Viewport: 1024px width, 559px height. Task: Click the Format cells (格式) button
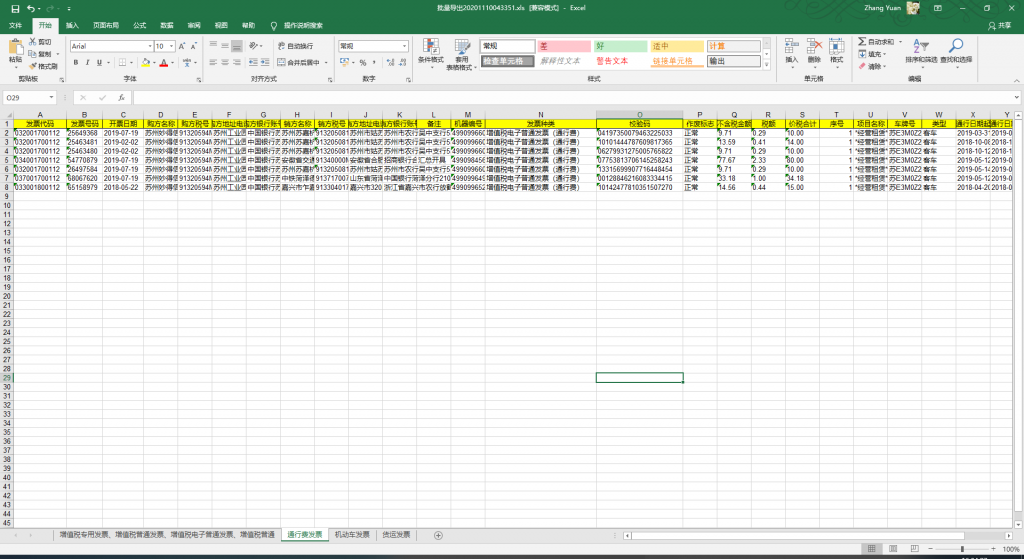coord(837,51)
